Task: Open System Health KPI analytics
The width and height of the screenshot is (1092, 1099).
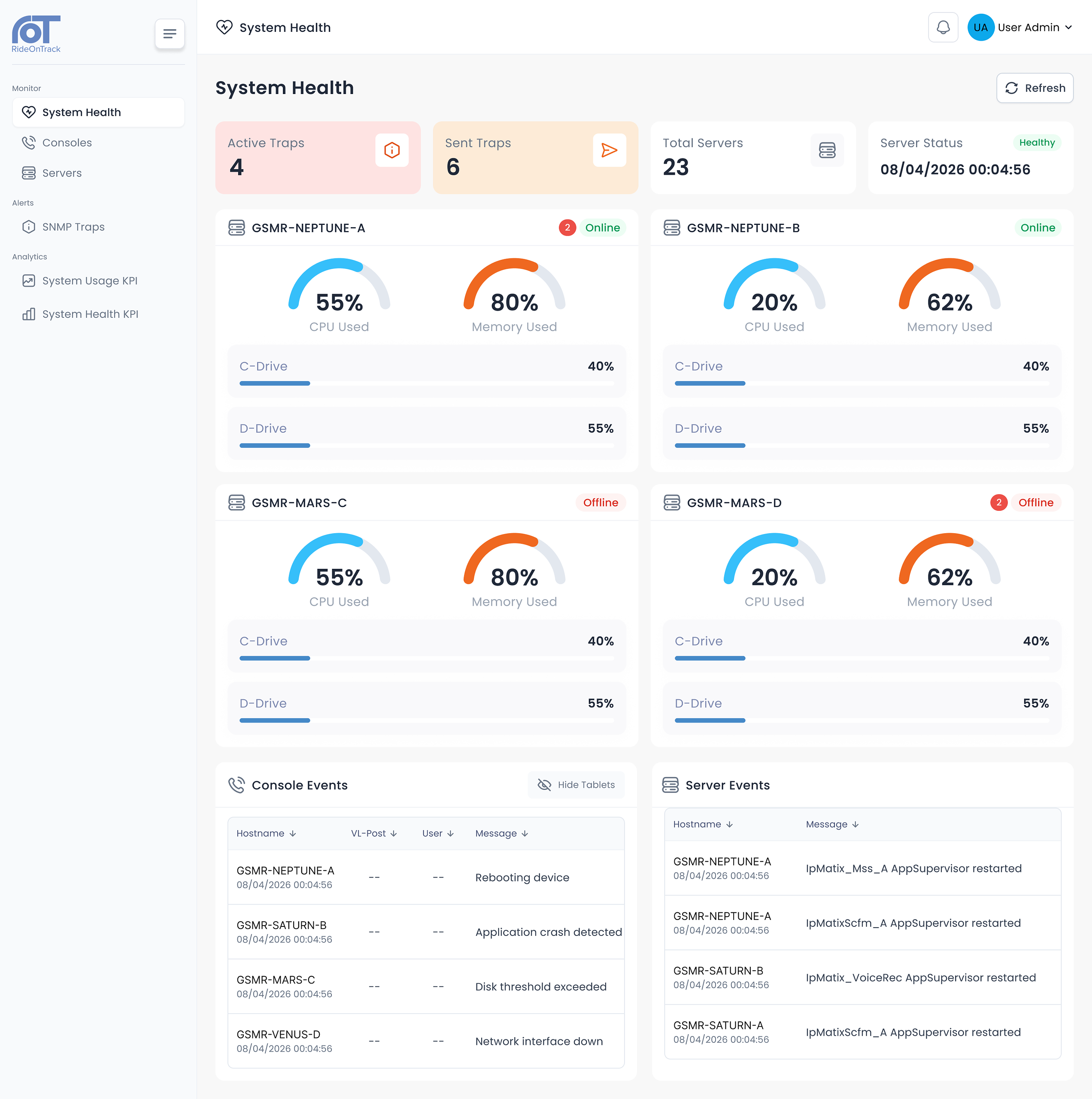Action: pos(98,314)
